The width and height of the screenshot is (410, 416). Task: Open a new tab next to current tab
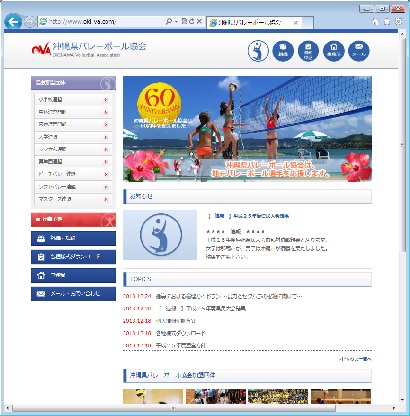click(308, 23)
